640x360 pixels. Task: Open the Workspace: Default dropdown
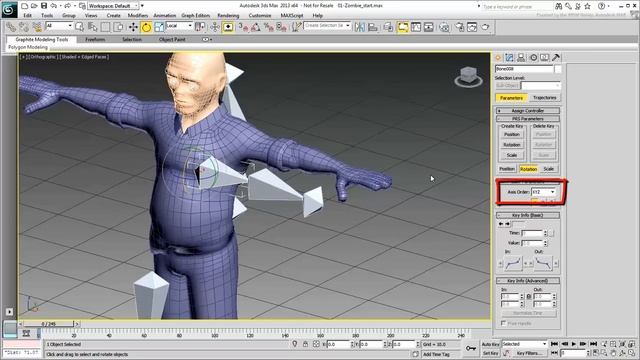tap(113, 6)
